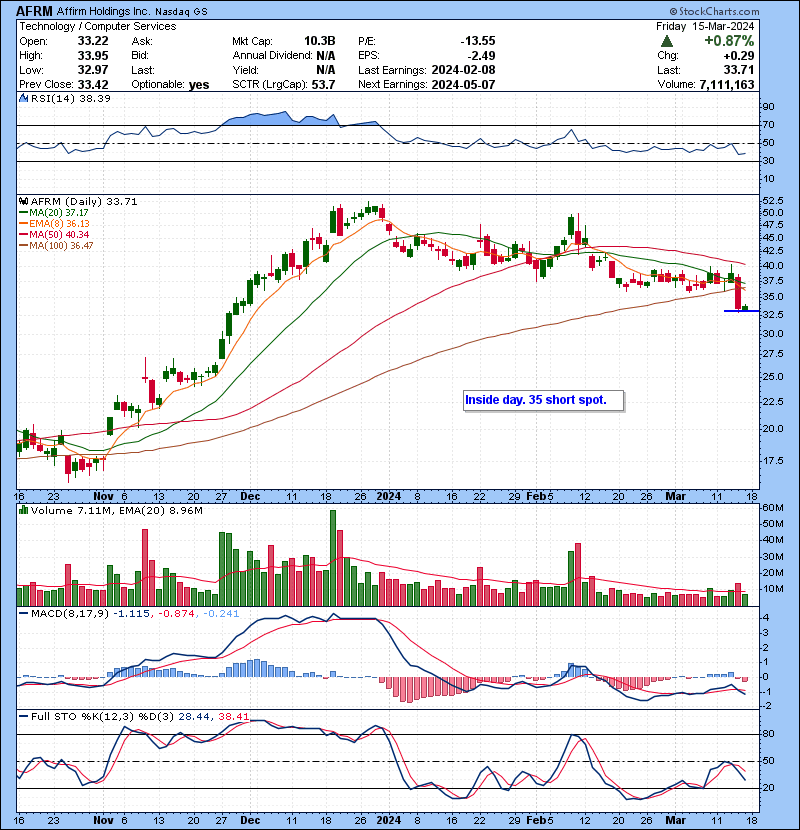The height and width of the screenshot is (830, 800).
Task: Click the P/E value -13.55
Action: tap(478, 41)
